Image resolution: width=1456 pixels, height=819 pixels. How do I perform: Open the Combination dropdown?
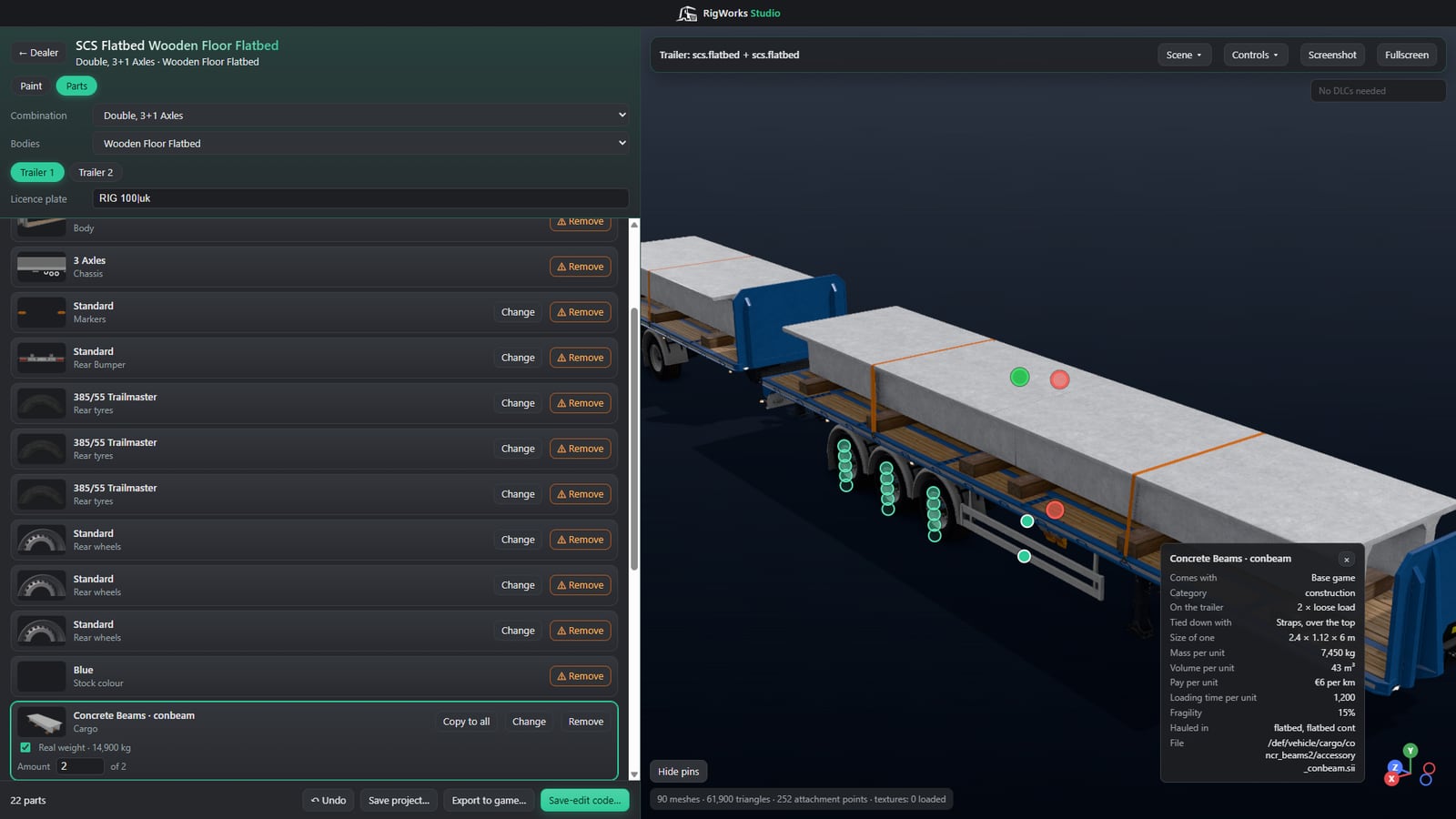(360, 116)
